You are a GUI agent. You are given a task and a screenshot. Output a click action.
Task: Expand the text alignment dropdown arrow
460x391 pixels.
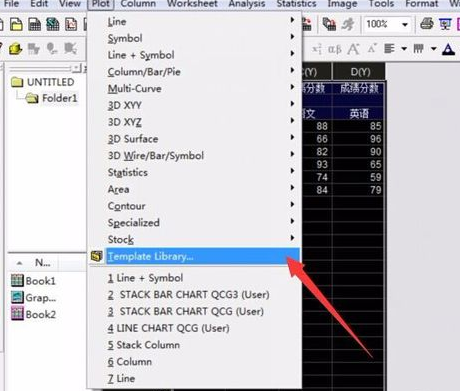tap(404, 49)
